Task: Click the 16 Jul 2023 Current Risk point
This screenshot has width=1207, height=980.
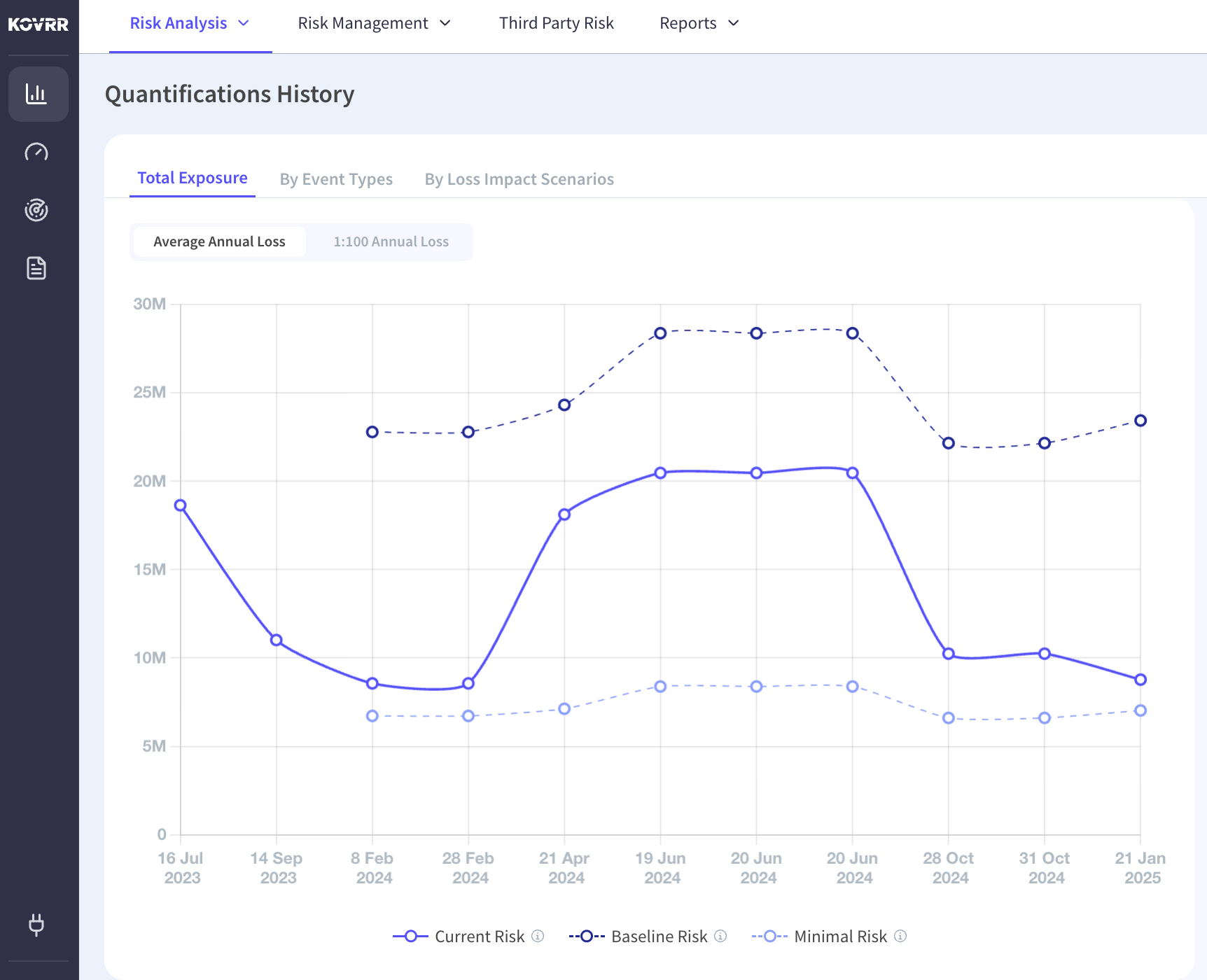Action: [181, 505]
